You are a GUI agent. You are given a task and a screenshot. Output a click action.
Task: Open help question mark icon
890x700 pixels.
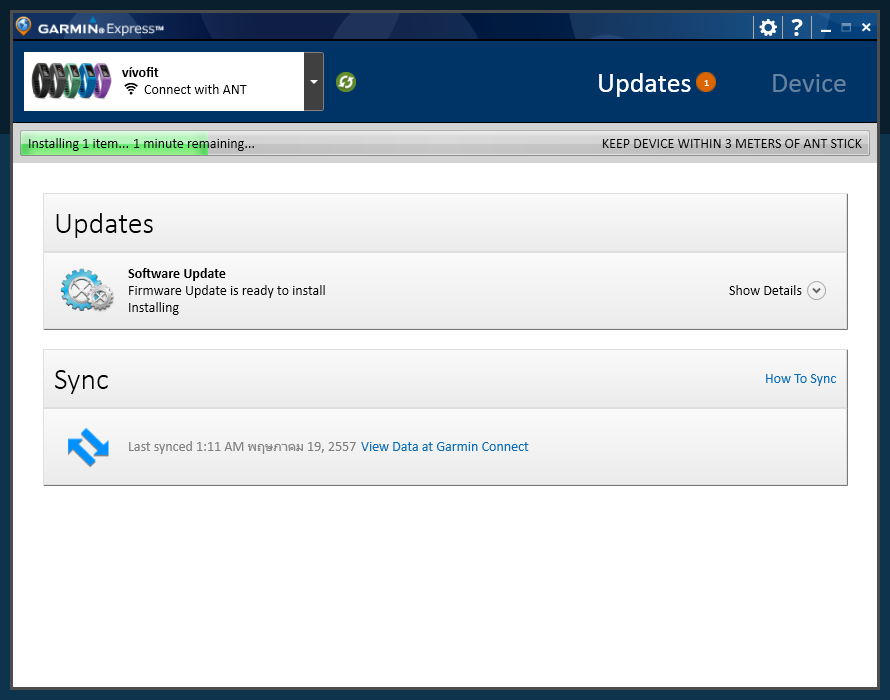[x=797, y=27]
